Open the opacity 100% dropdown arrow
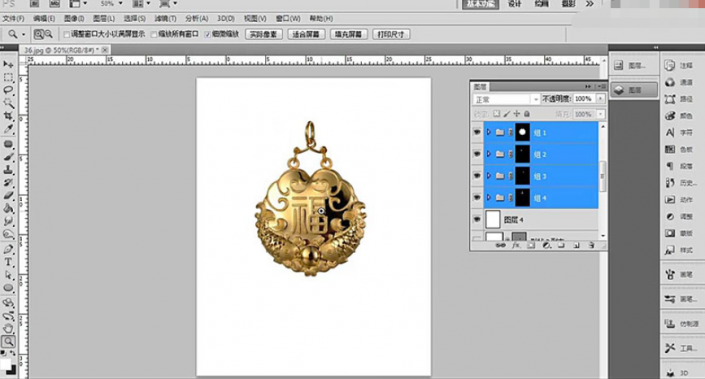The image size is (705, 379). pyautogui.click(x=601, y=99)
